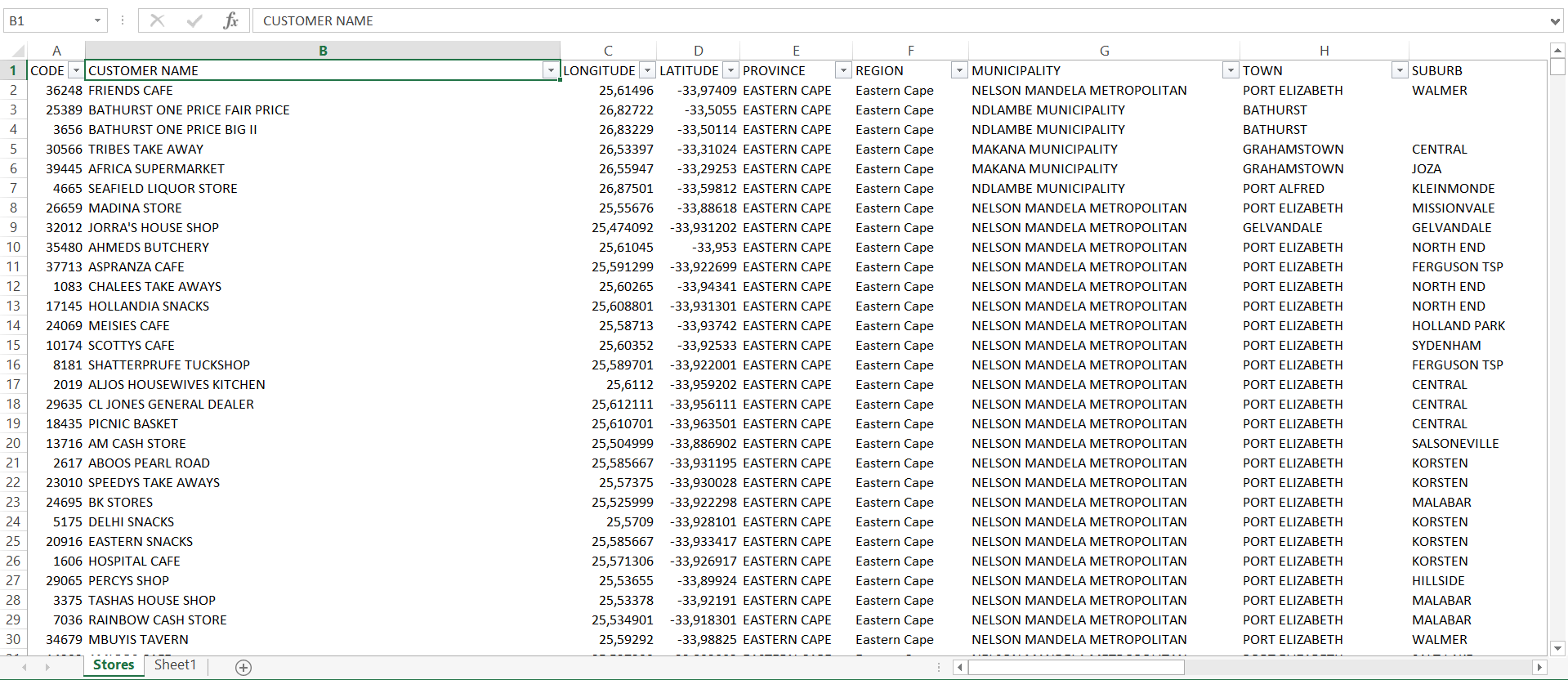Select the PICNIC BASKET cell

click(323, 424)
